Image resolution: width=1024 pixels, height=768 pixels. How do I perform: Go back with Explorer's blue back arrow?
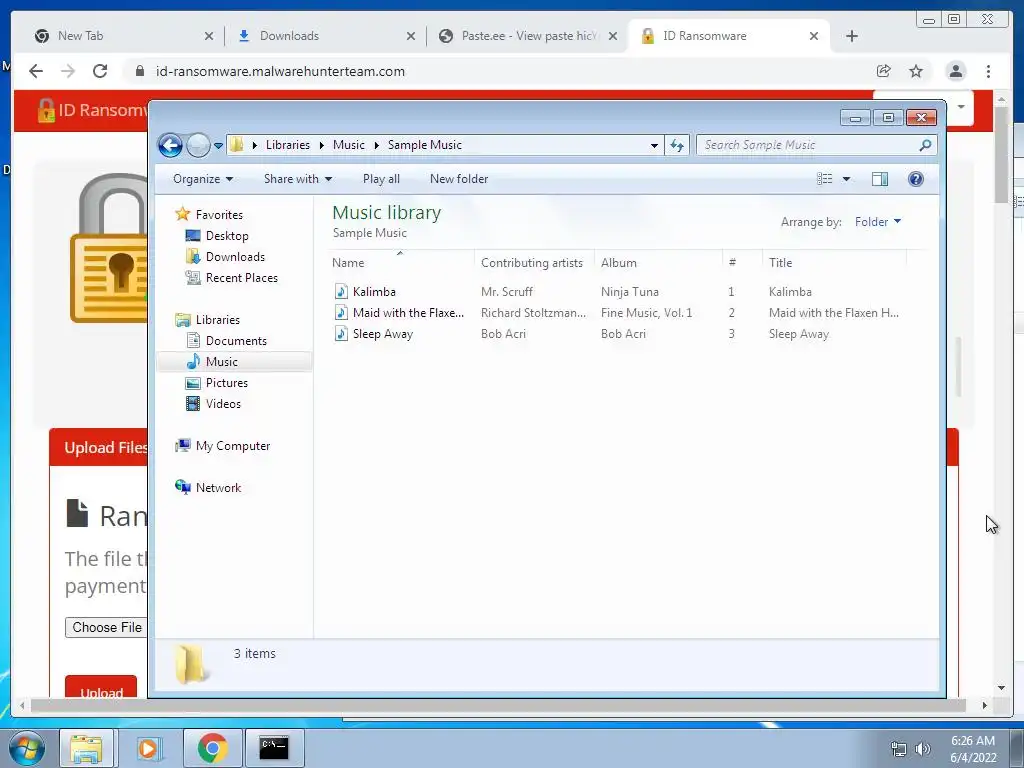[x=170, y=145]
